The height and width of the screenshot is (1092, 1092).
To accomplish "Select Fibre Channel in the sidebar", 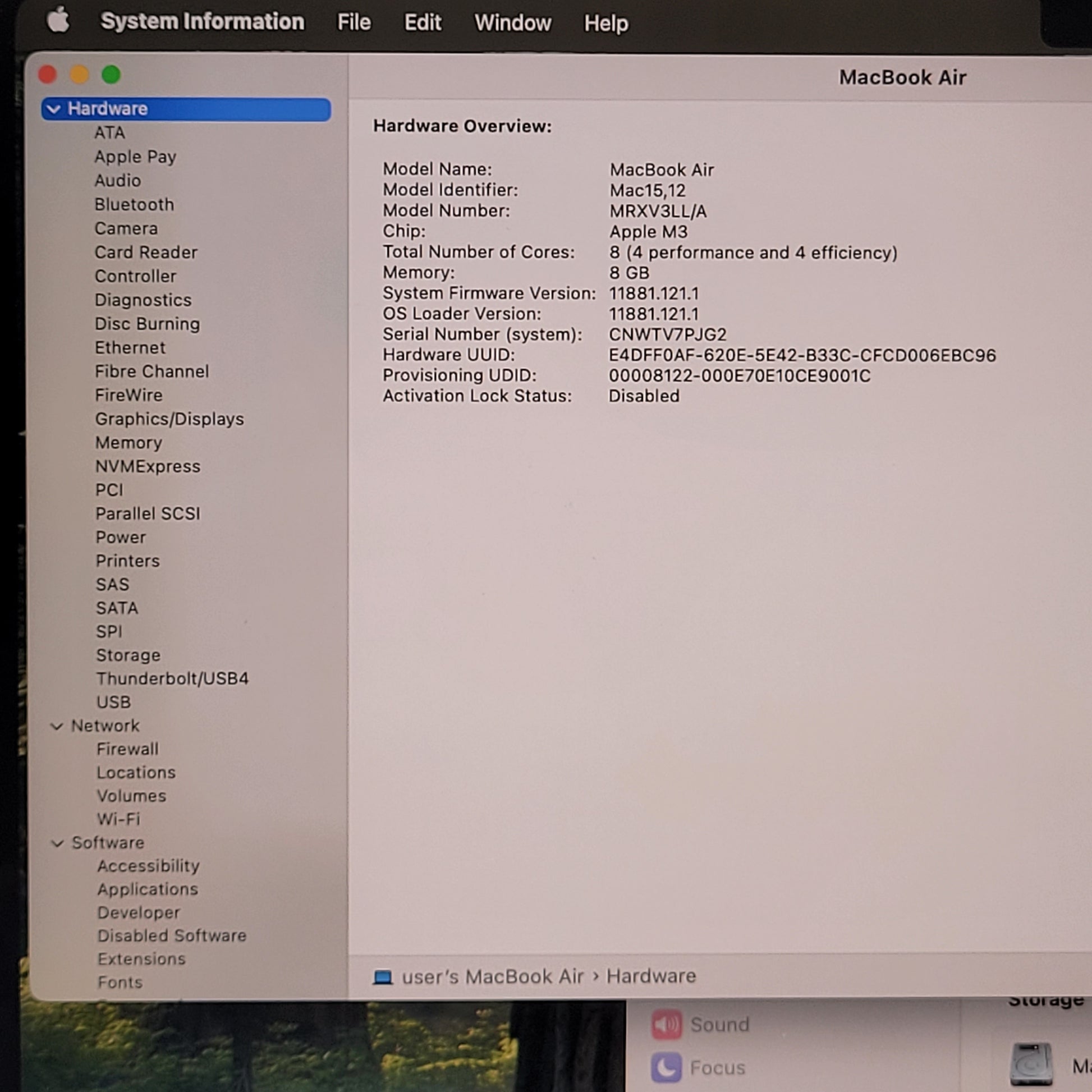I will [152, 371].
